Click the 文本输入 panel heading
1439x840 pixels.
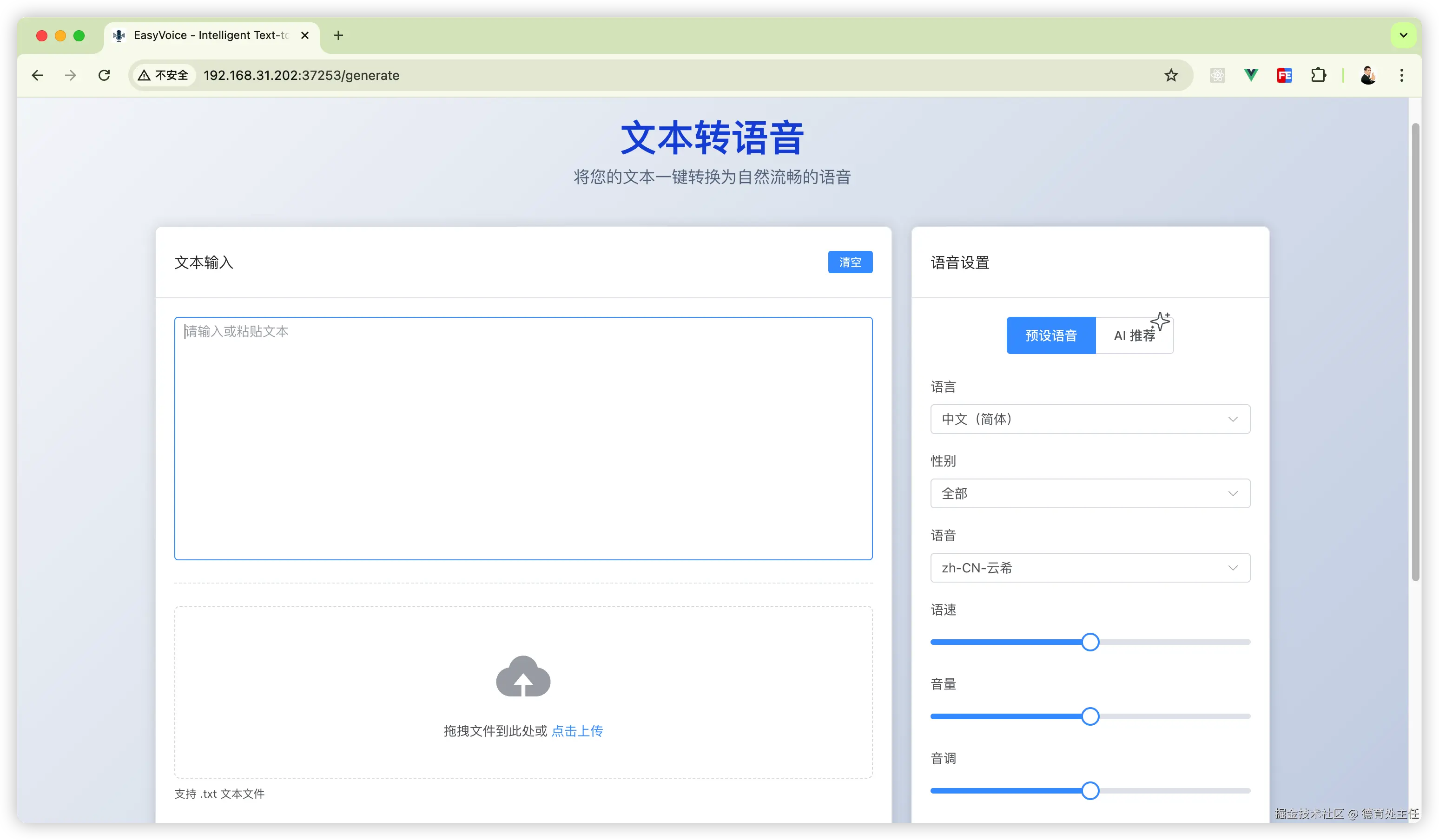pyautogui.click(x=204, y=262)
